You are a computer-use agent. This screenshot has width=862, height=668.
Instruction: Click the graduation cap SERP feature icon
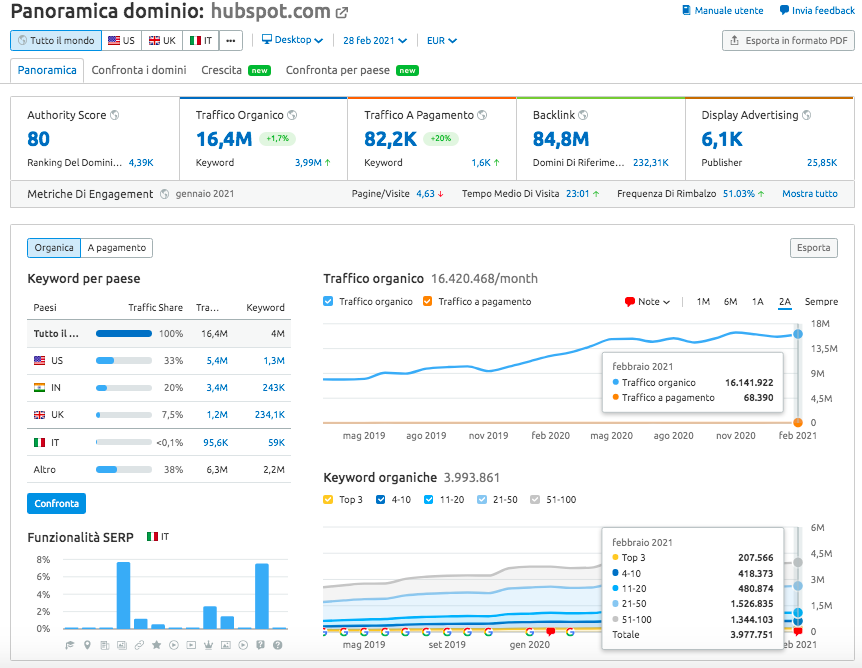[70, 645]
